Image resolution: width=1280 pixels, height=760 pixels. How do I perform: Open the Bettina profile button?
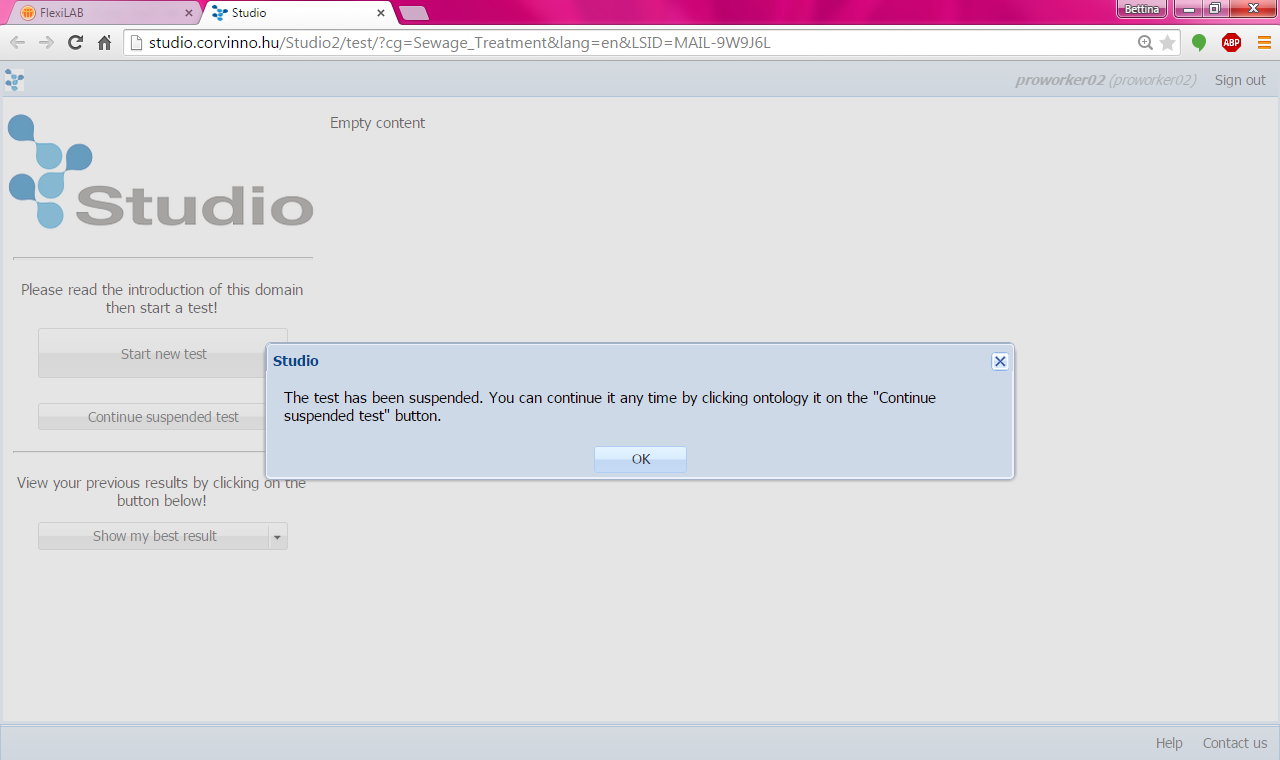(x=1141, y=9)
